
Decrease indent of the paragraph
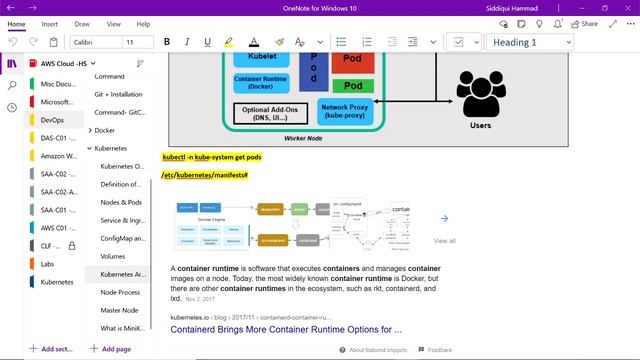(x=392, y=42)
